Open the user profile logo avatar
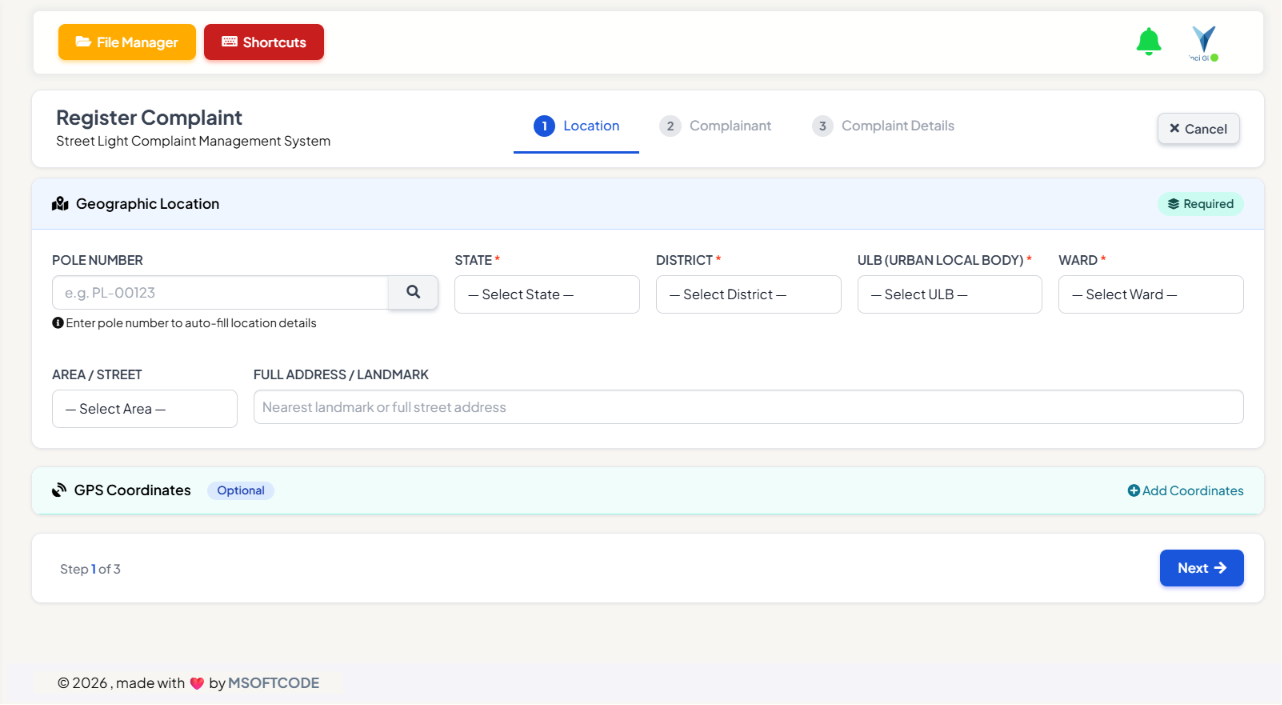Viewport: 1282px width, 705px height. pyautogui.click(x=1204, y=43)
